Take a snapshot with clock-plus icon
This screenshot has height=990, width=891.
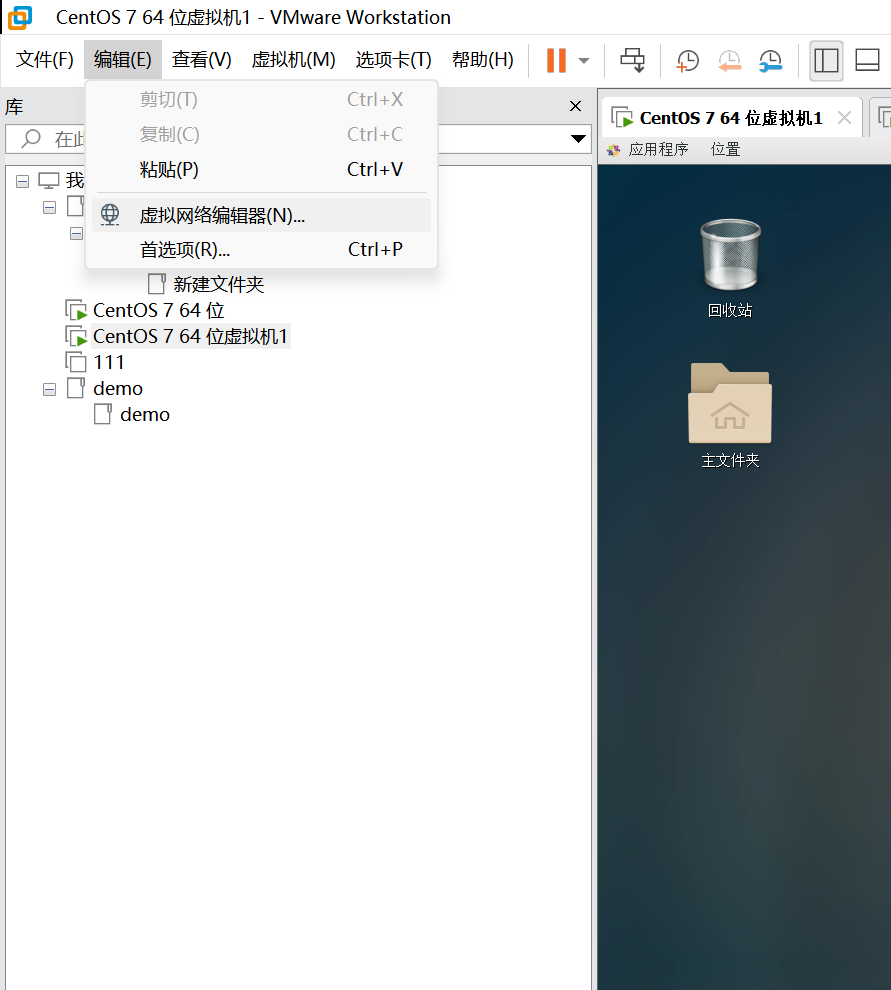[688, 61]
